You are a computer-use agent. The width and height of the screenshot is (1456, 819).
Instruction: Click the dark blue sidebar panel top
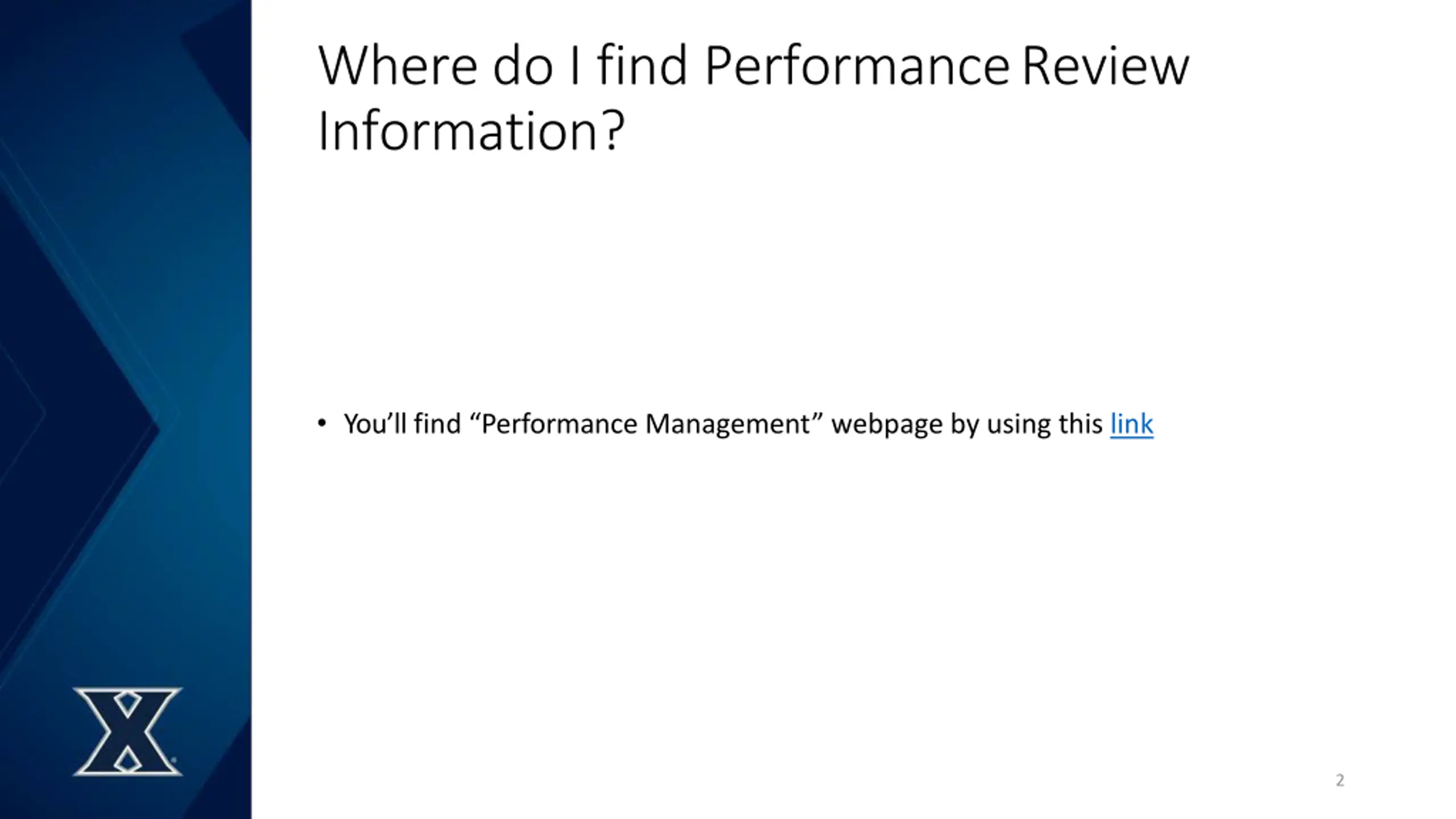coord(125,57)
